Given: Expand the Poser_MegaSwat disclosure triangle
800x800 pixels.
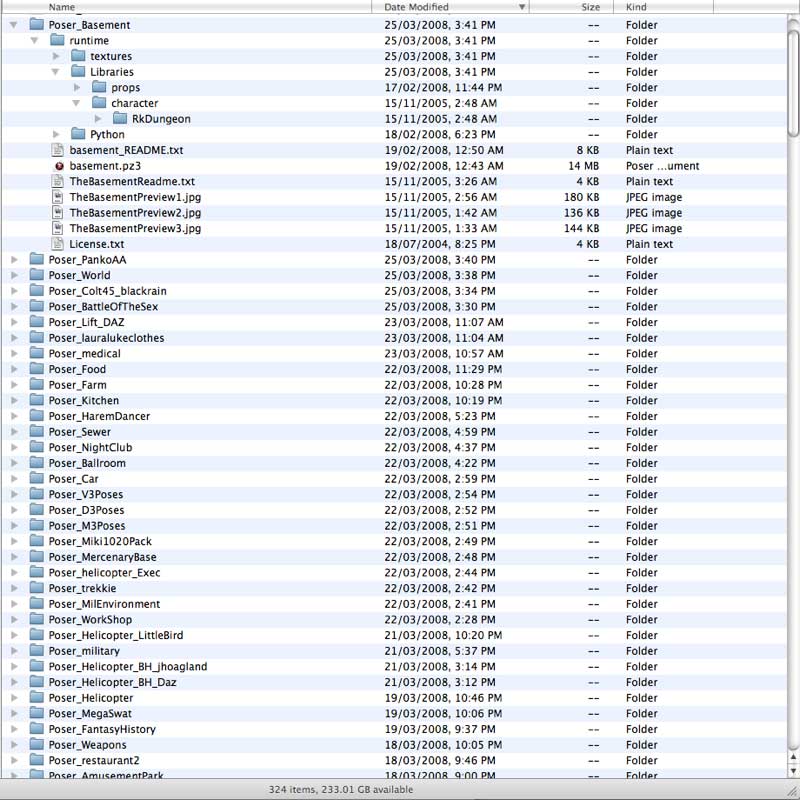Looking at the screenshot, I should coord(14,713).
